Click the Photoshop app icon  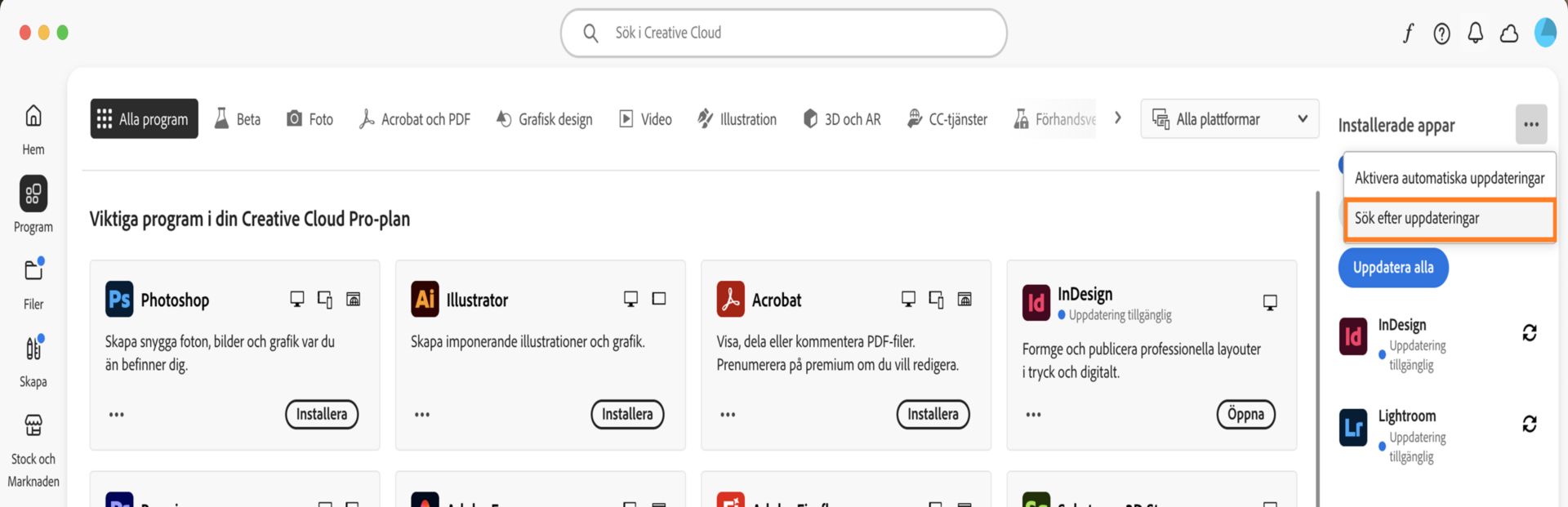click(x=119, y=300)
